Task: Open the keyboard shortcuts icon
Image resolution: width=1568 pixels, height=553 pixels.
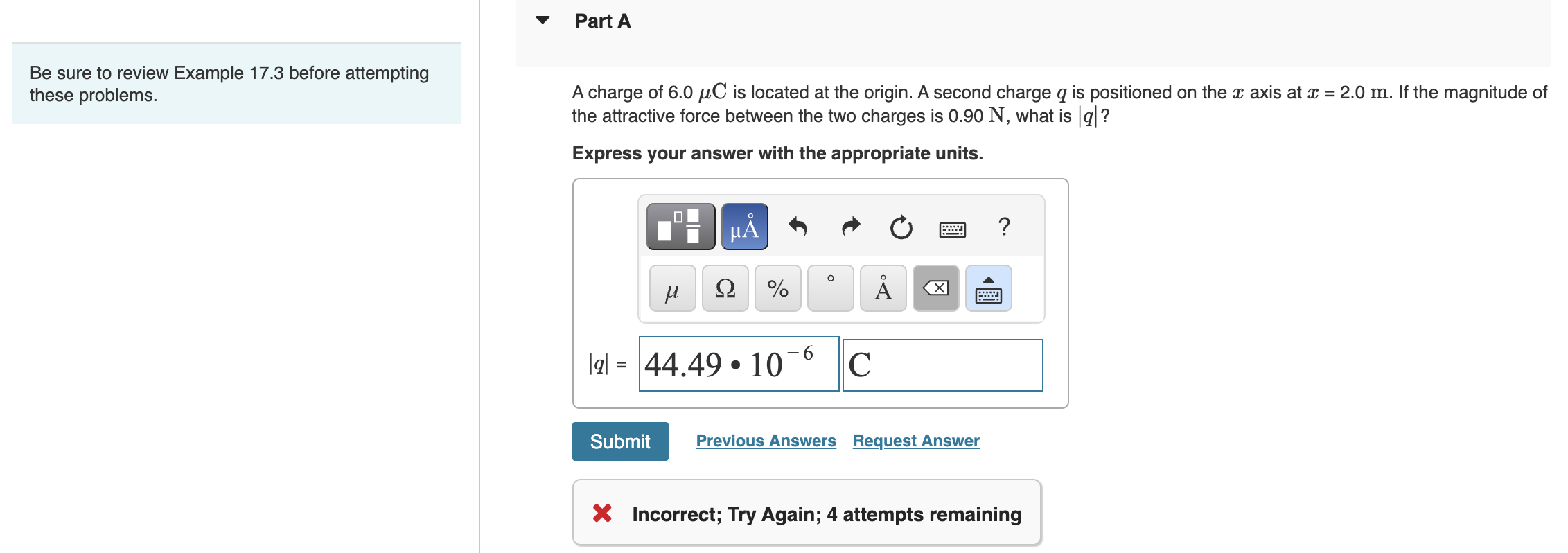Action: click(x=952, y=229)
